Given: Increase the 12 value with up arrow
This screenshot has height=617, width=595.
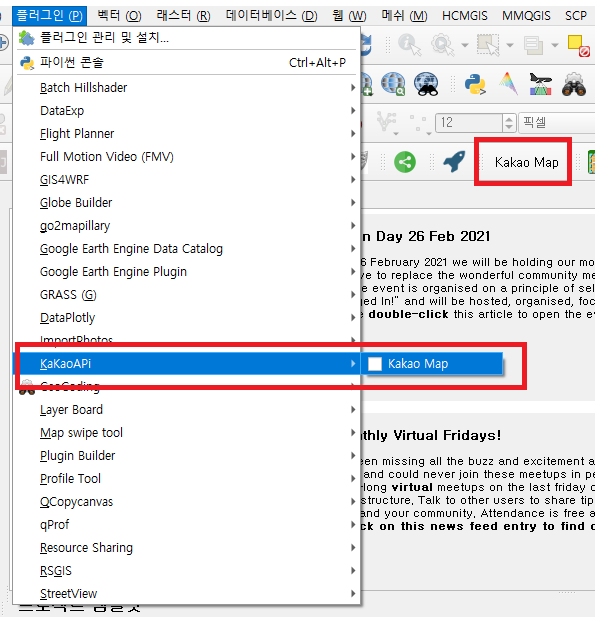Looking at the screenshot, I should point(509,118).
